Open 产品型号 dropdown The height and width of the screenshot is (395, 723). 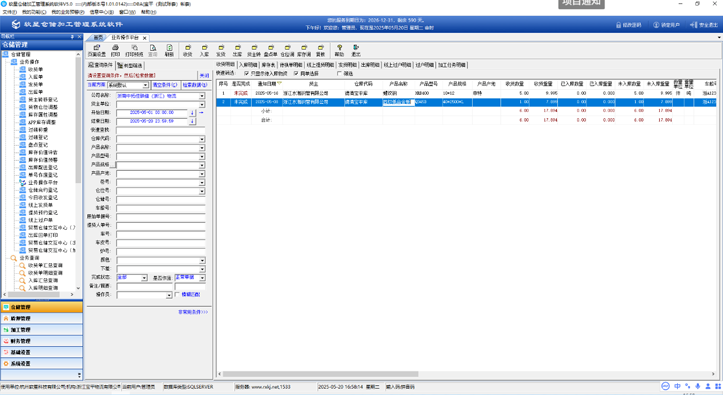pyautogui.click(x=202, y=157)
